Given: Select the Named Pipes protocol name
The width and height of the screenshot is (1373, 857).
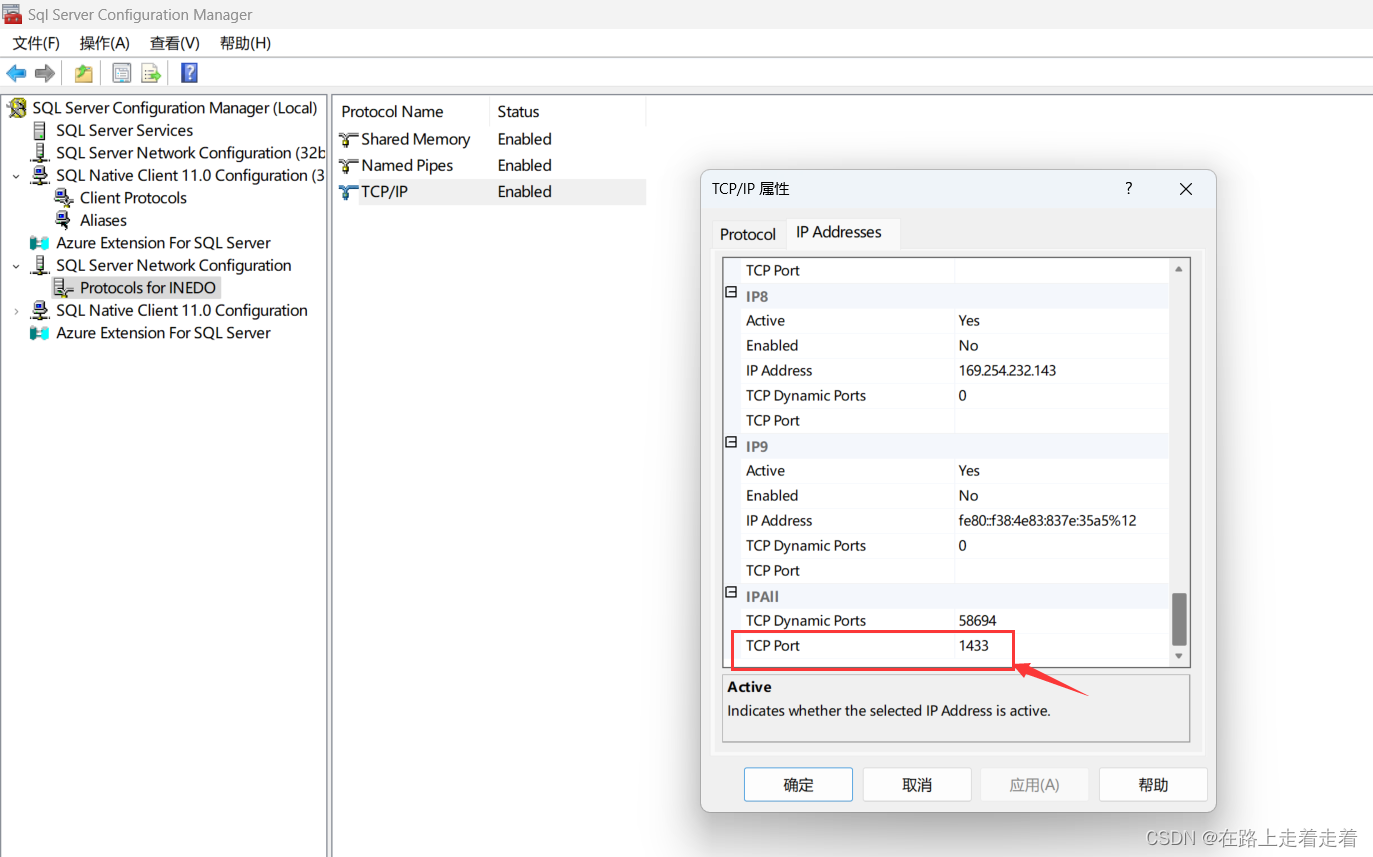Looking at the screenshot, I should 407,165.
